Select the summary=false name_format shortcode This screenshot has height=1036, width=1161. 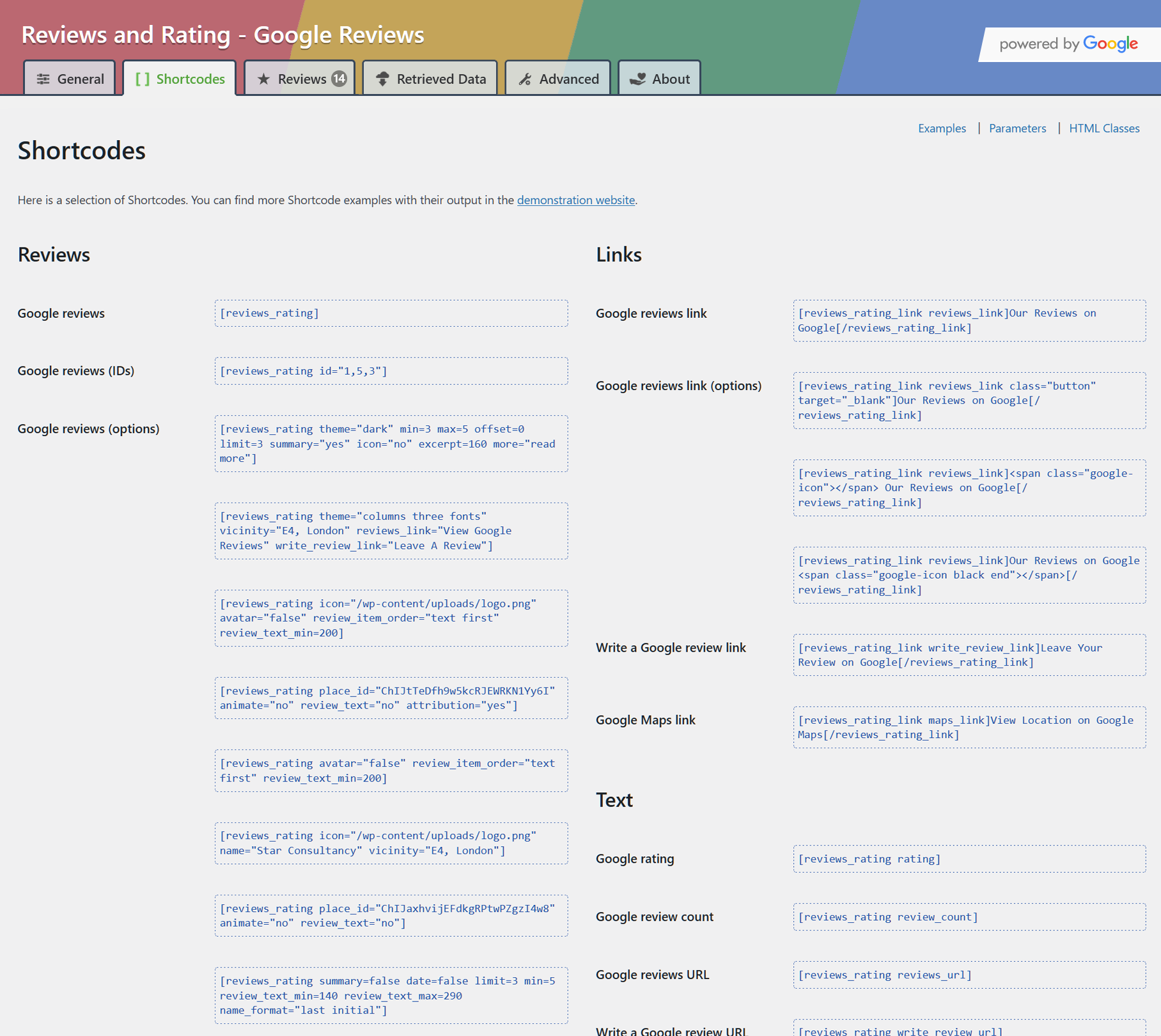[391, 996]
